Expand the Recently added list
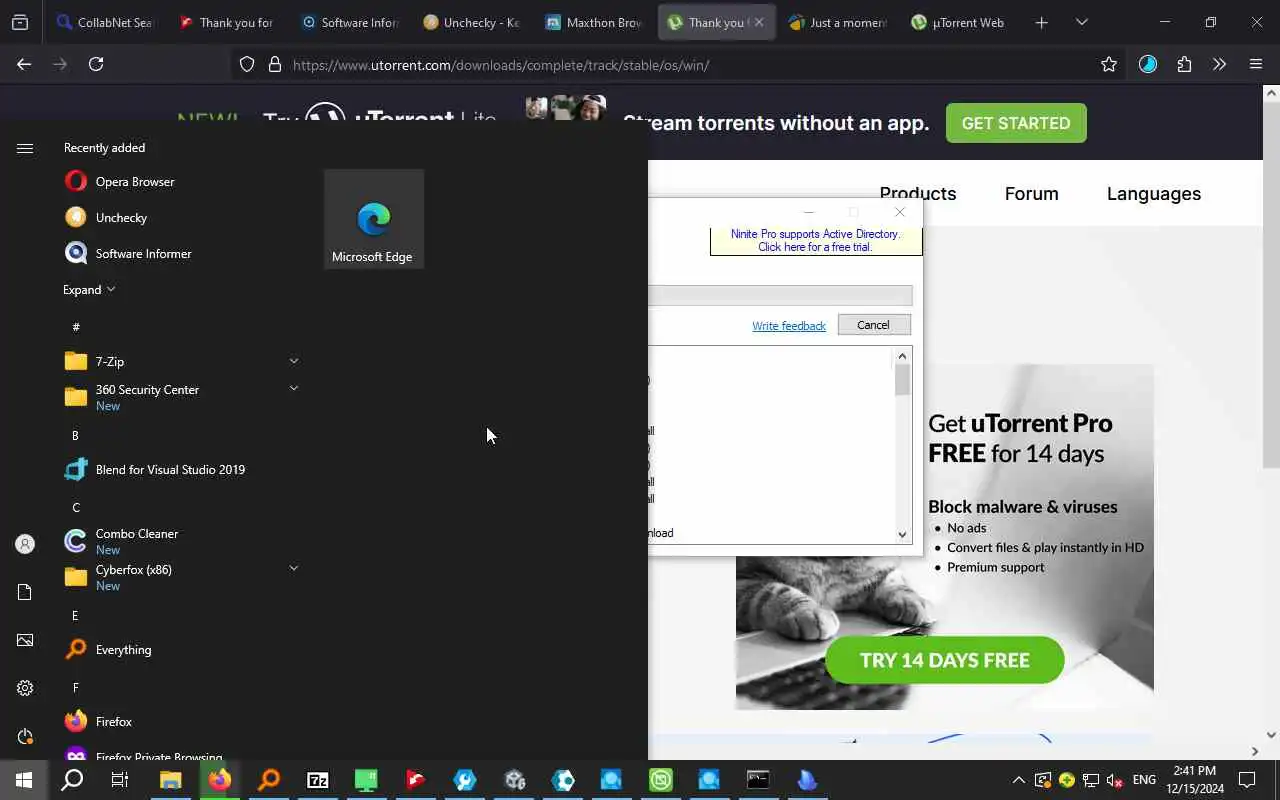The width and height of the screenshot is (1280, 800). coord(89,289)
